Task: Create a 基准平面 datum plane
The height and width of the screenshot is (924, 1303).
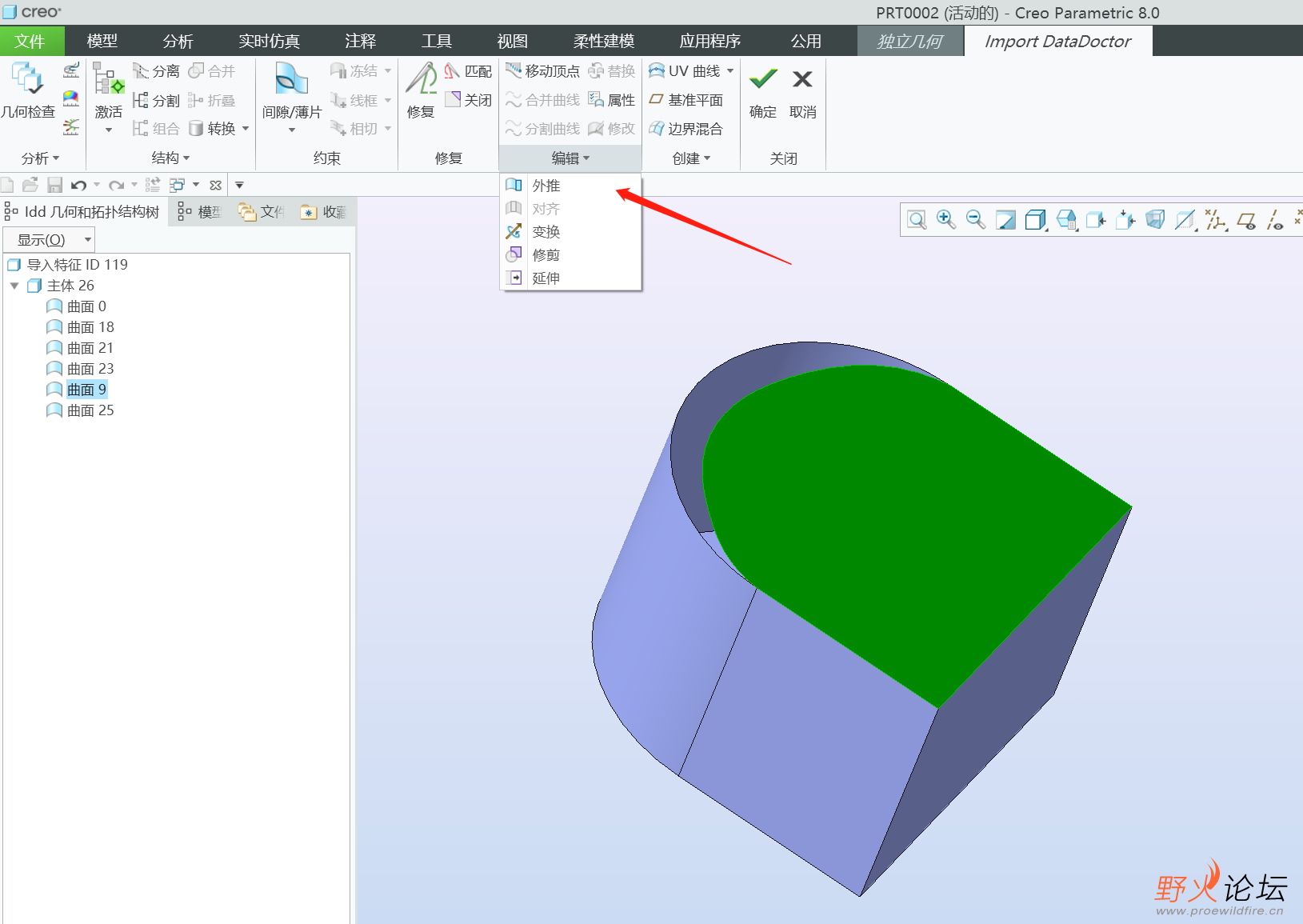Action: coord(686,100)
